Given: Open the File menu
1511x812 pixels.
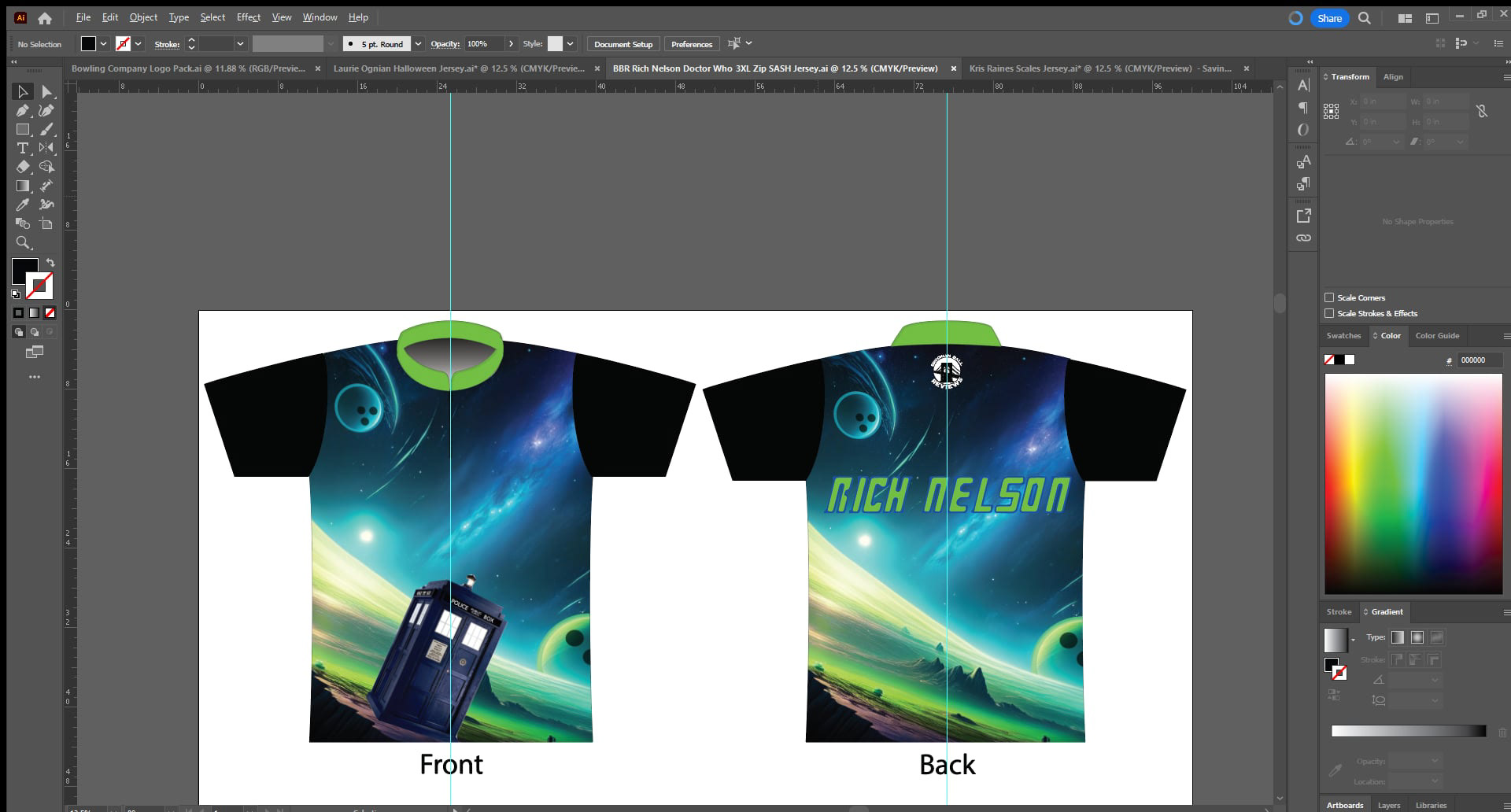Looking at the screenshot, I should click(83, 17).
